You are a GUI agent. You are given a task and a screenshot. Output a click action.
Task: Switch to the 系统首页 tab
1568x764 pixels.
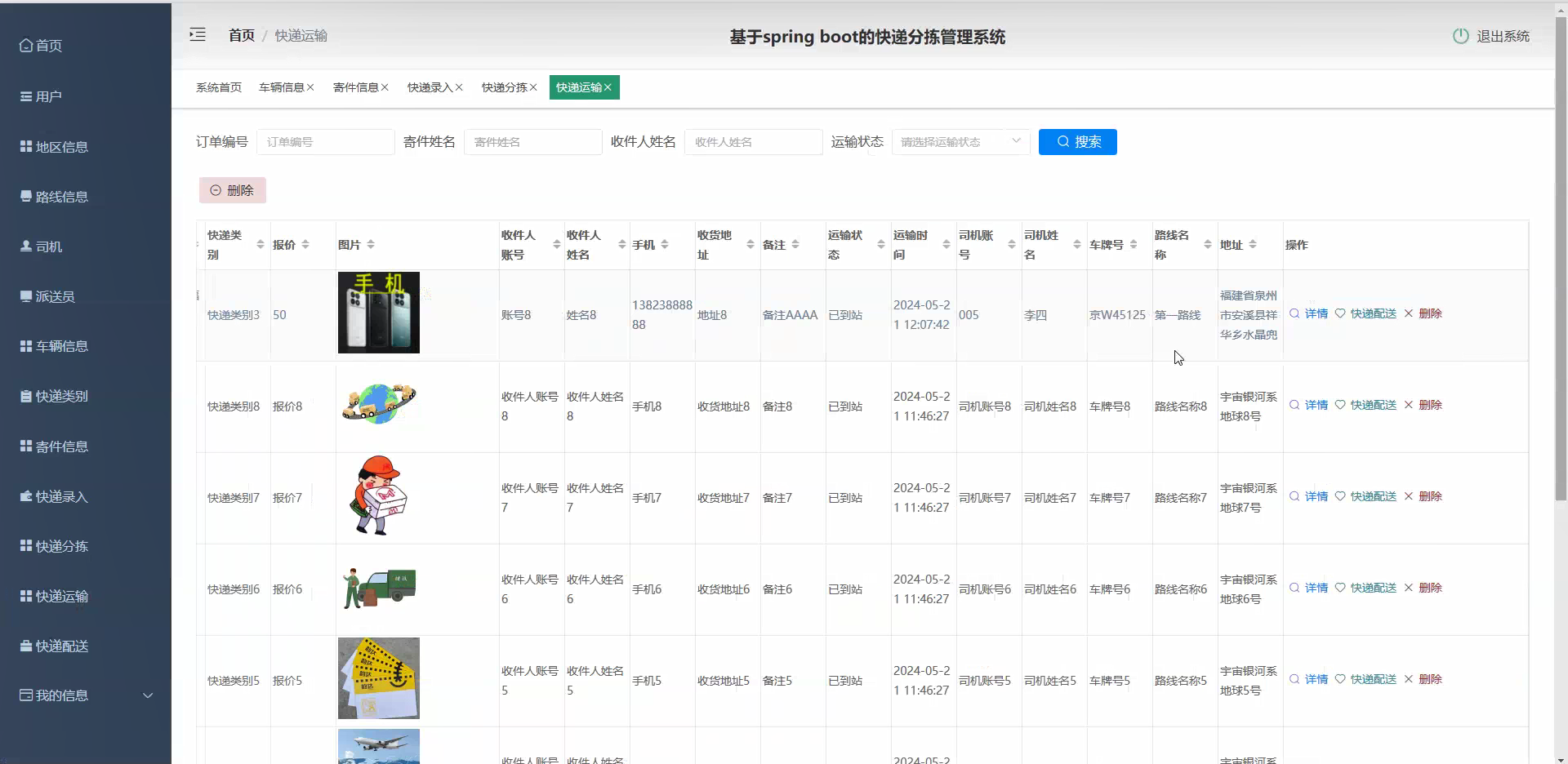point(217,87)
